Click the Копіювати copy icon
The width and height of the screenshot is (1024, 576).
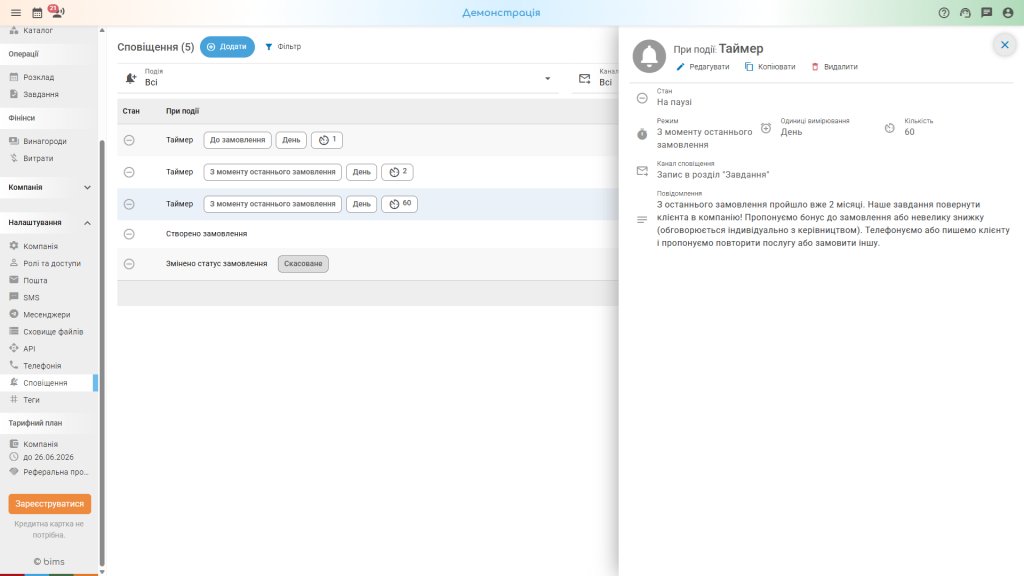point(749,67)
